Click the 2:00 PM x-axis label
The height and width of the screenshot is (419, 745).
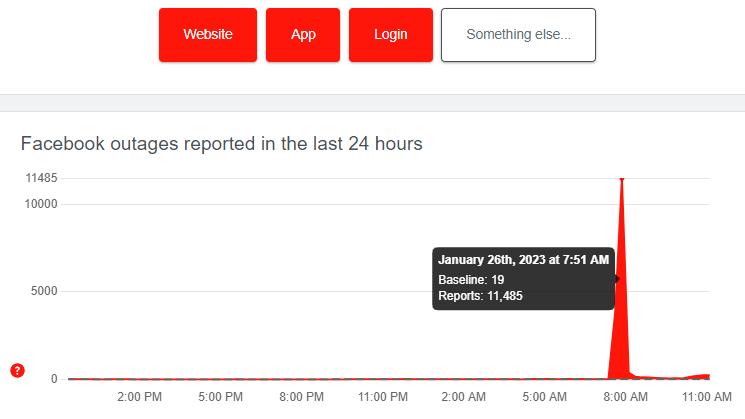(x=140, y=397)
